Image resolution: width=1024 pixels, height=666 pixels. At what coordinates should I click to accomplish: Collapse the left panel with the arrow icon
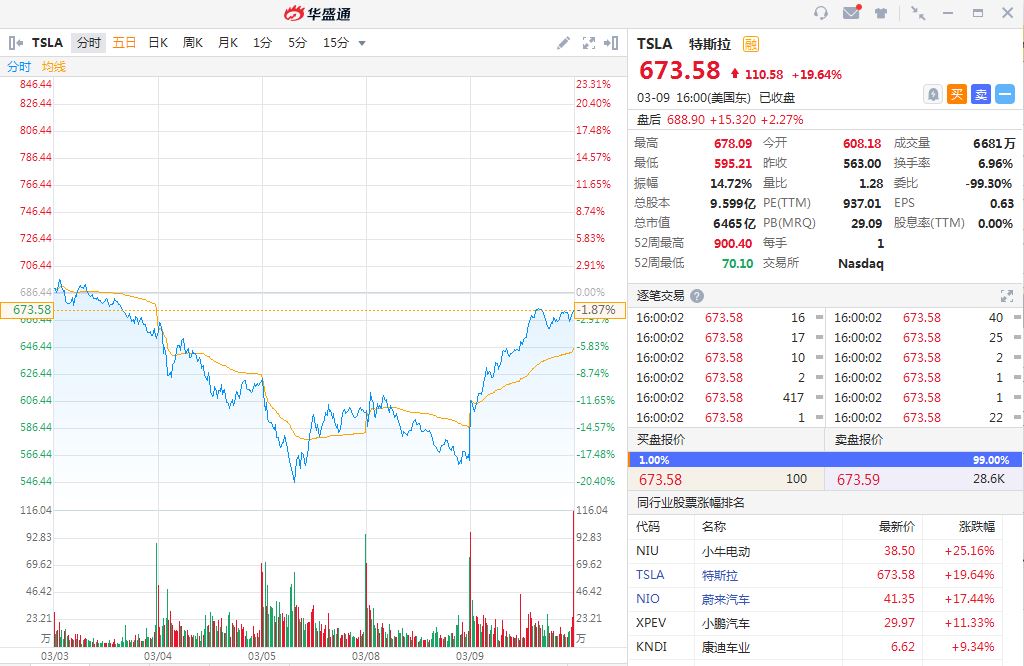(16, 43)
